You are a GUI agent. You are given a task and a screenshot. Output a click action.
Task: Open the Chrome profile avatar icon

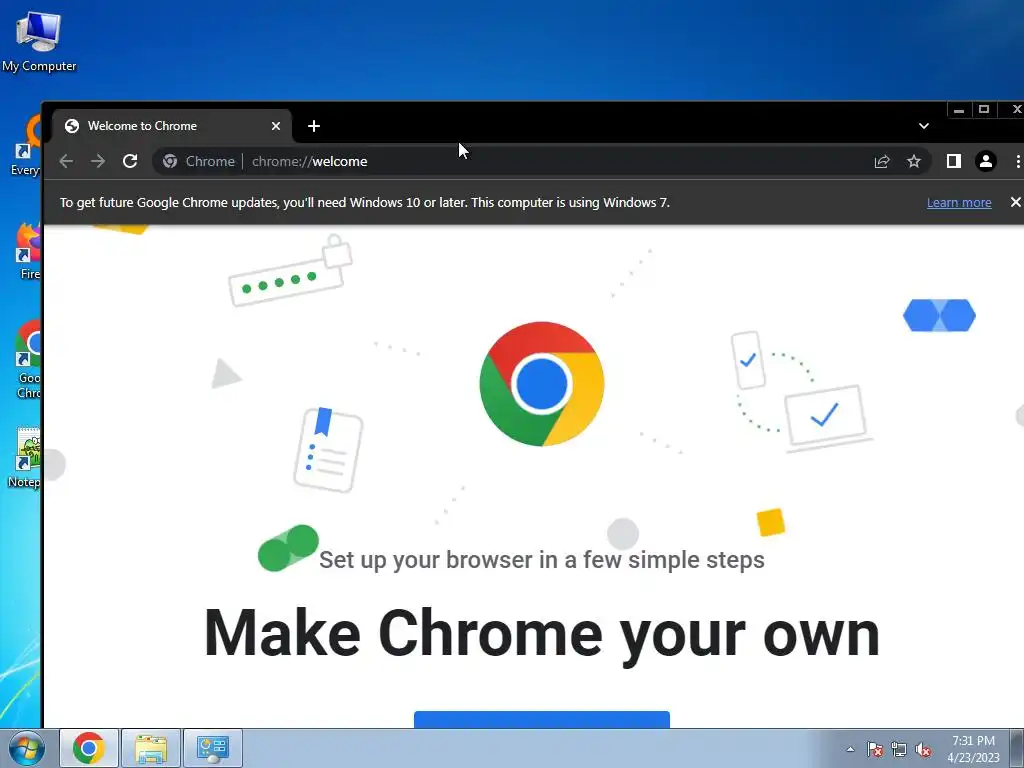click(x=985, y=161)
